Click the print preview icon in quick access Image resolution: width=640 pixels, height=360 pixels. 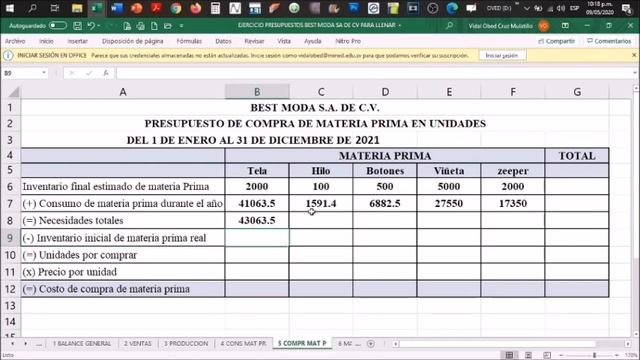coord(140,26)
